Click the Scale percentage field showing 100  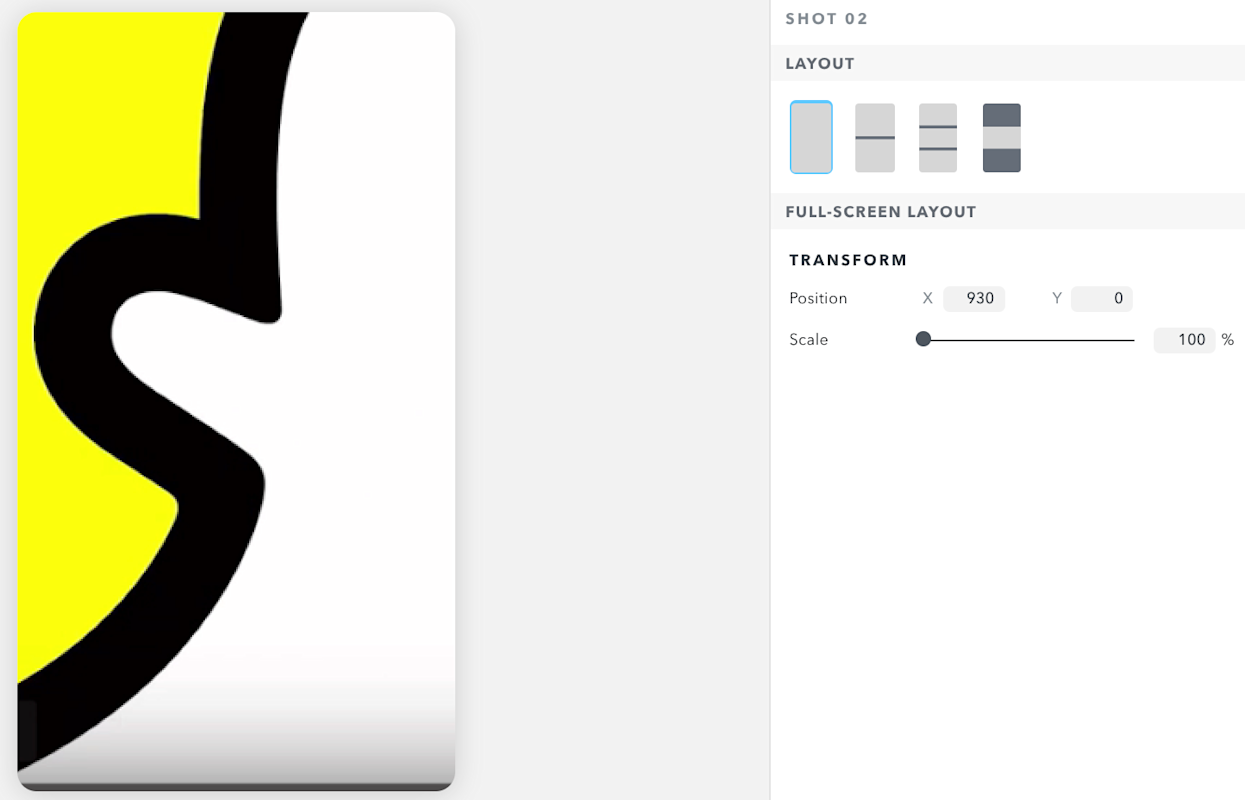click(1184, 340)
